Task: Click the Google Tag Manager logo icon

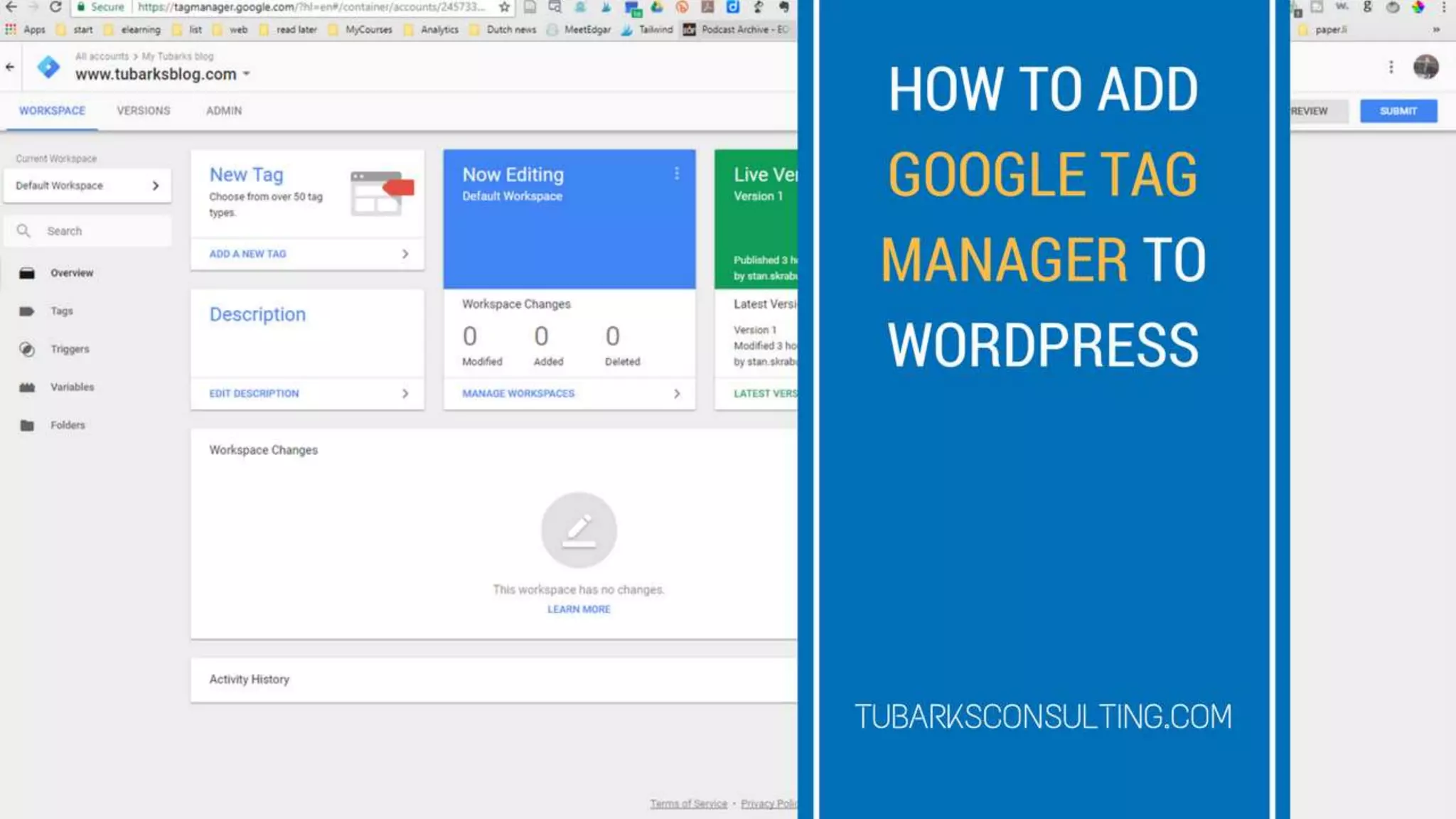Action: tap(48, 67)
